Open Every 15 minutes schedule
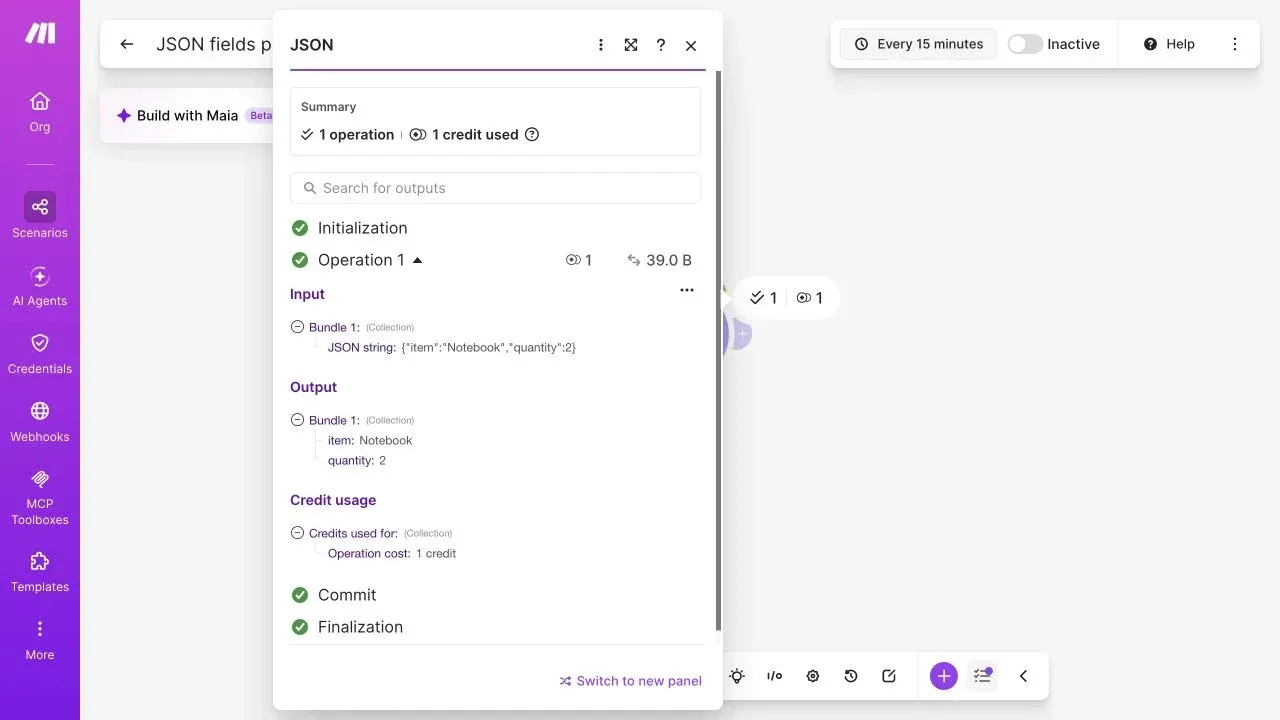The width and height of the screenshot is (1280, 720). pos(918,44)
